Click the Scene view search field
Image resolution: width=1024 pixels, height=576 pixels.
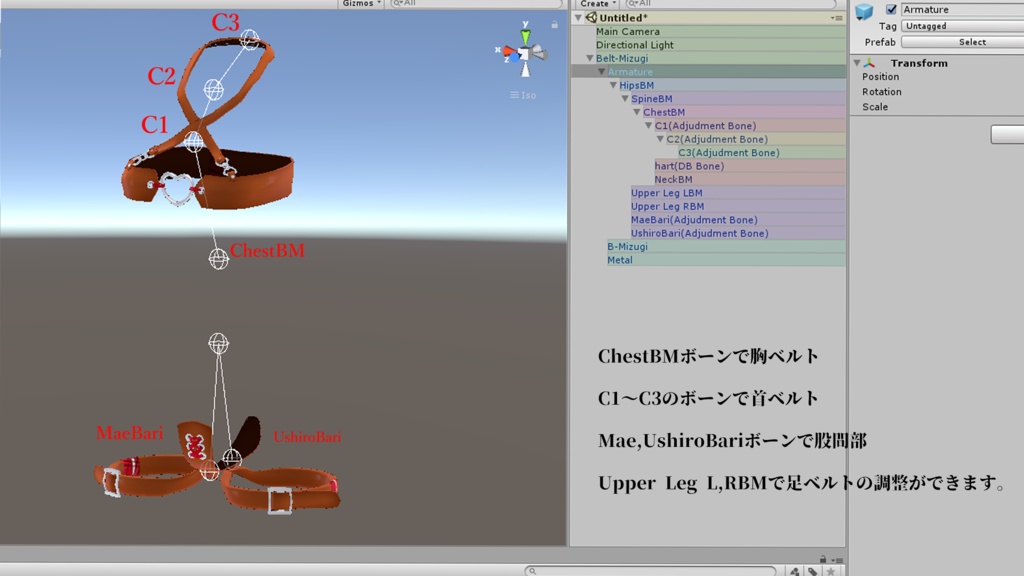click(475, 3)
